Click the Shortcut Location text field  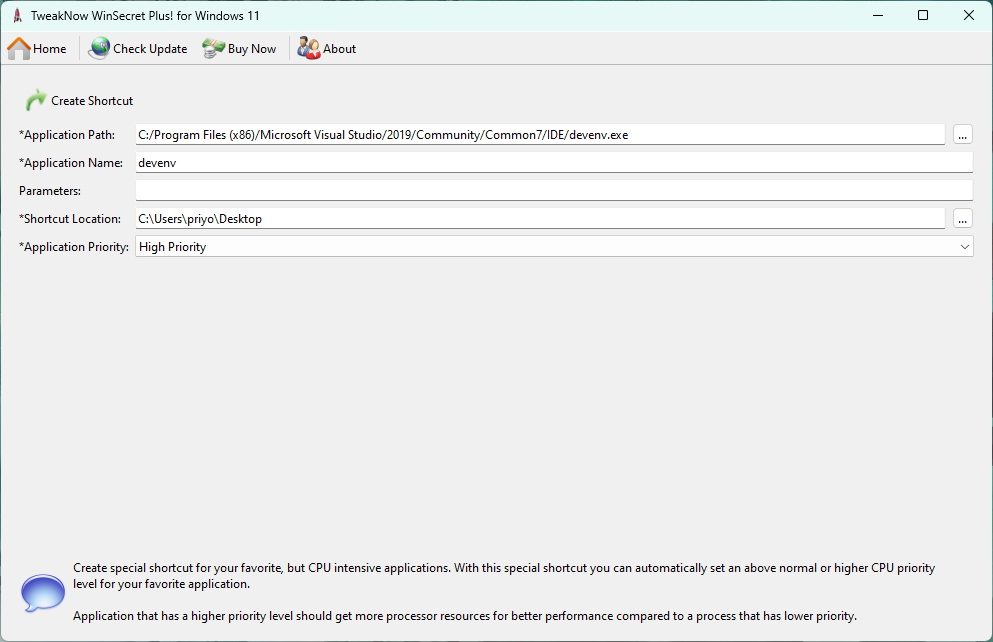click(x=540, y=219)
